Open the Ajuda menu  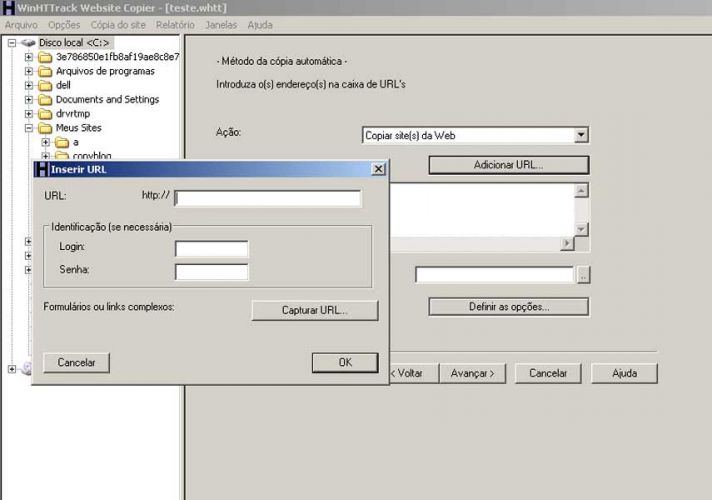[x=260, y=25]
